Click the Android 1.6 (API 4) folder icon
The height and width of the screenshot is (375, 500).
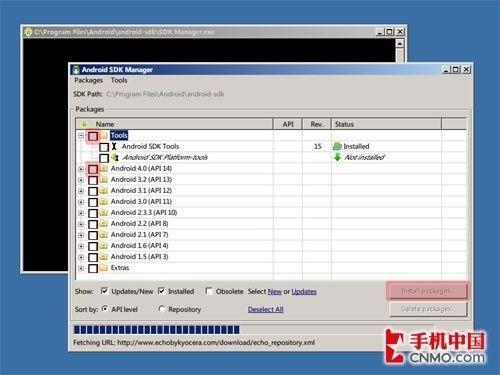(104, 246)
